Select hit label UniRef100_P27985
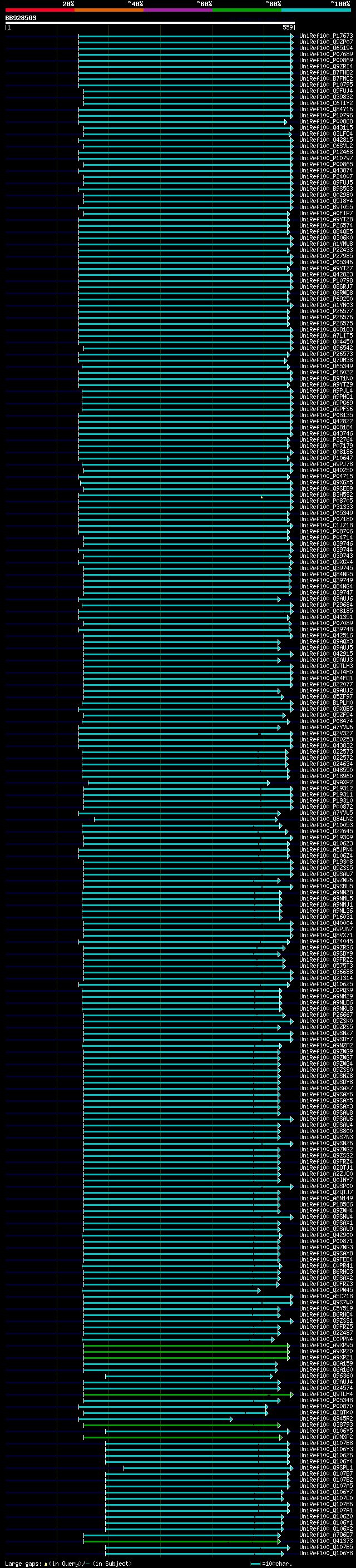Viewport: 356px width, 1568px height. click(326, 256)
